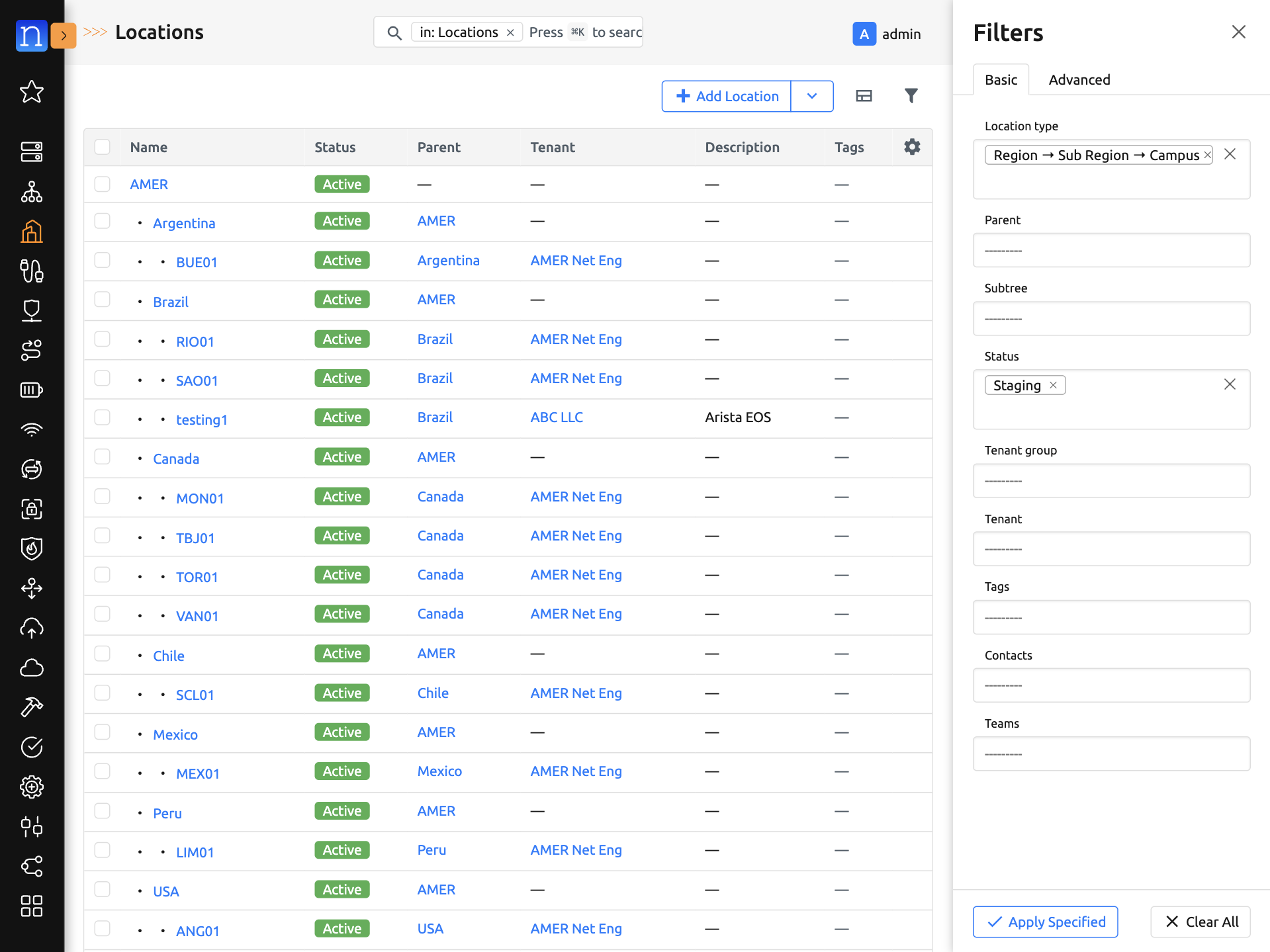Select the devices rack sidebar icon
Image resolution: width=1270 pixels, height=952 pixels.
point(31,151)
